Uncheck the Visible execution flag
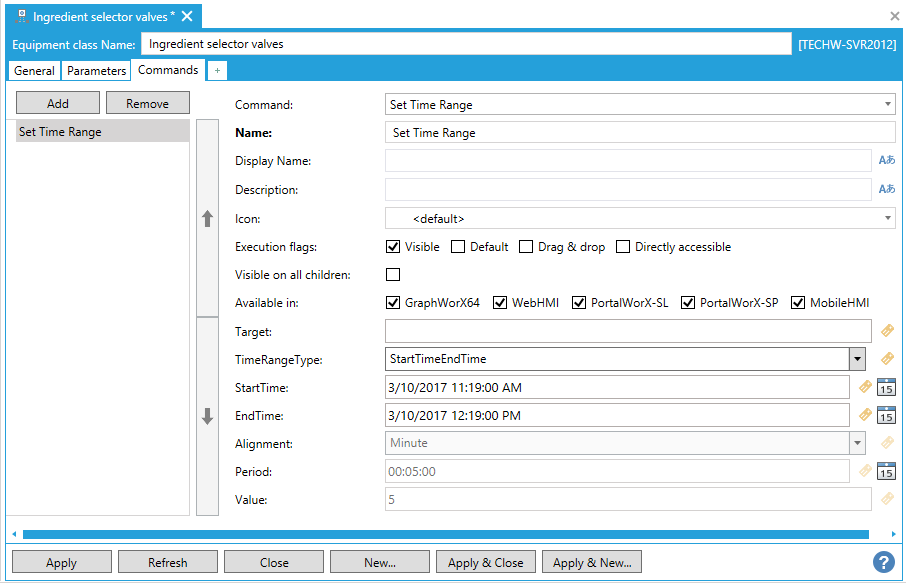Viewport: 906px width, 585px height. coord(393,247)
